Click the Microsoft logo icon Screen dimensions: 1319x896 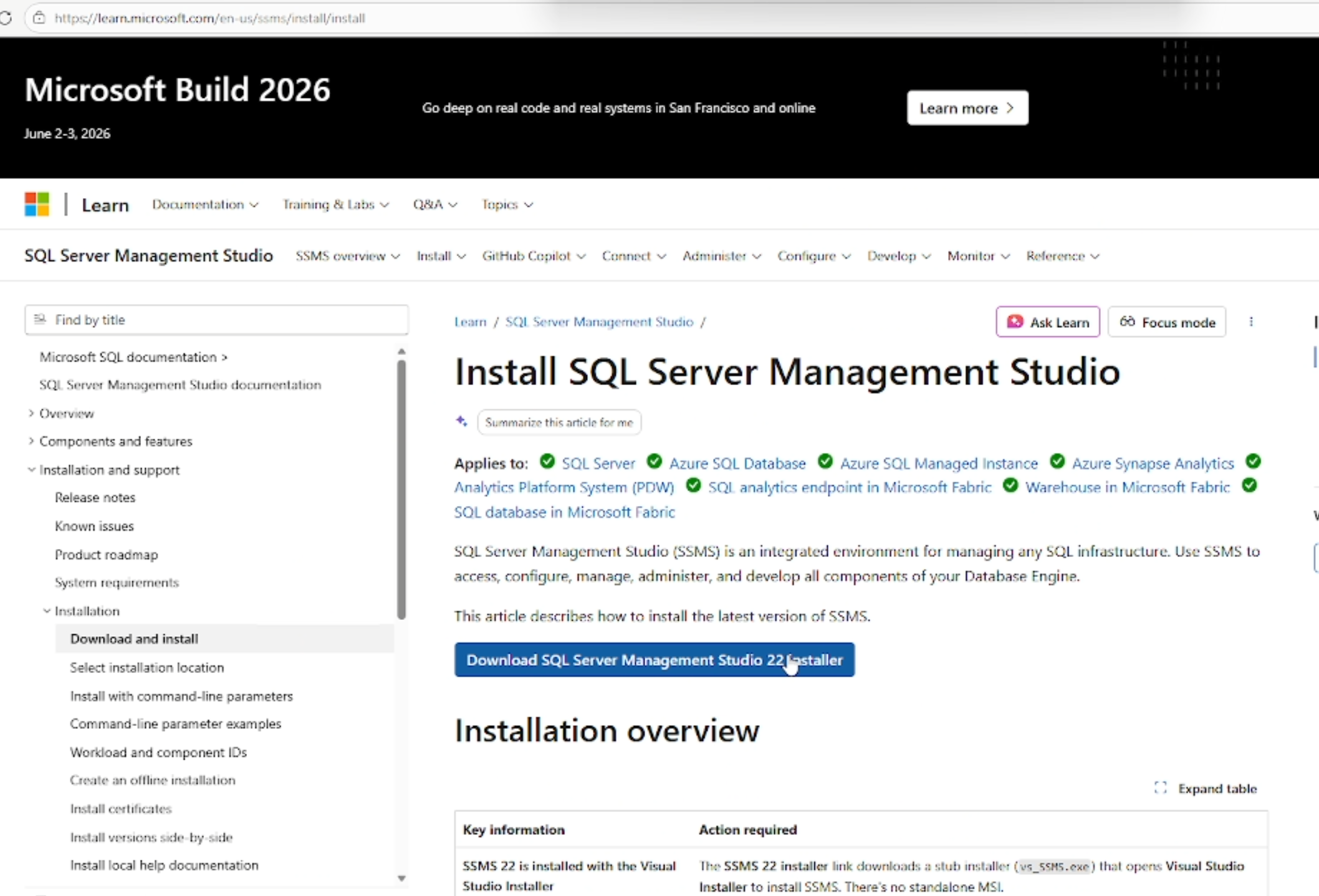pyautogui.click(x=37, y=204)
